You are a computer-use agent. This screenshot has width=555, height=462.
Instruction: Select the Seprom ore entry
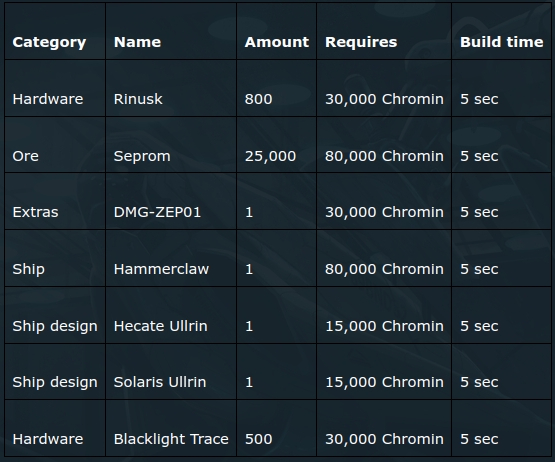click(142, 156)
